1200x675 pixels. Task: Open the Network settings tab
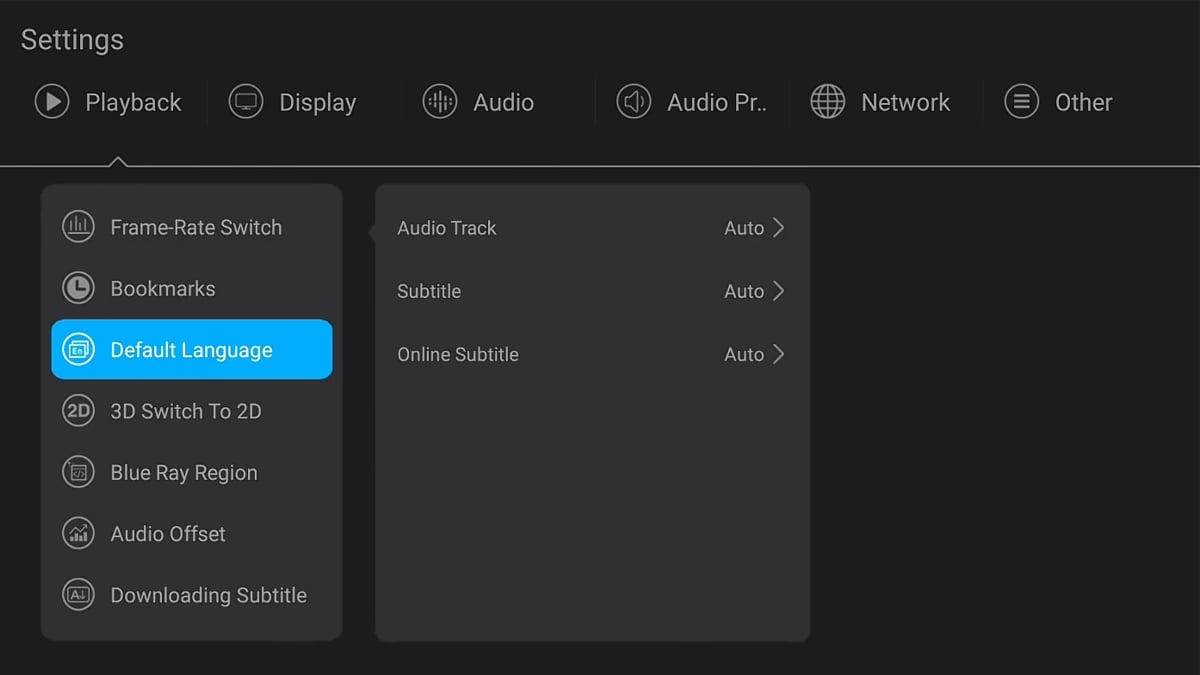pos(905,102)
